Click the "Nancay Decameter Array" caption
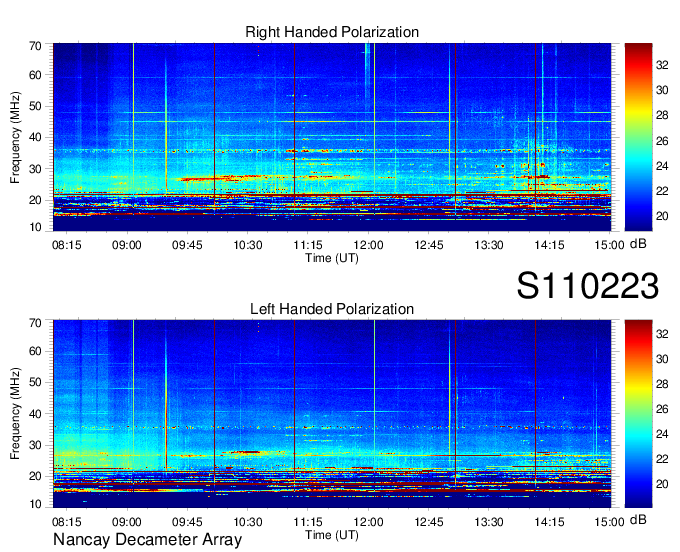Viewport: 680px width, 552px height. pyautogui.click(x=147, y=540)
